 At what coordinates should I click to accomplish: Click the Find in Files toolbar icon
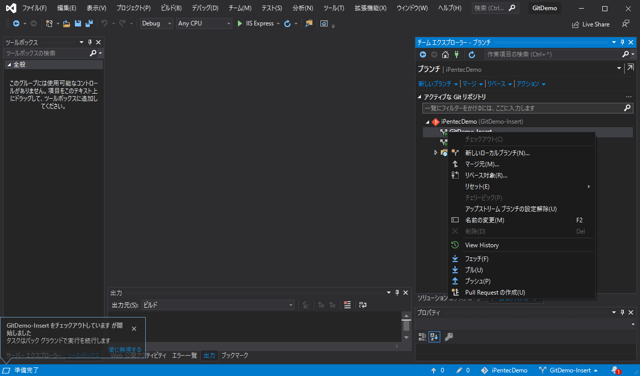pyautogui.click(x=309, y=24)
